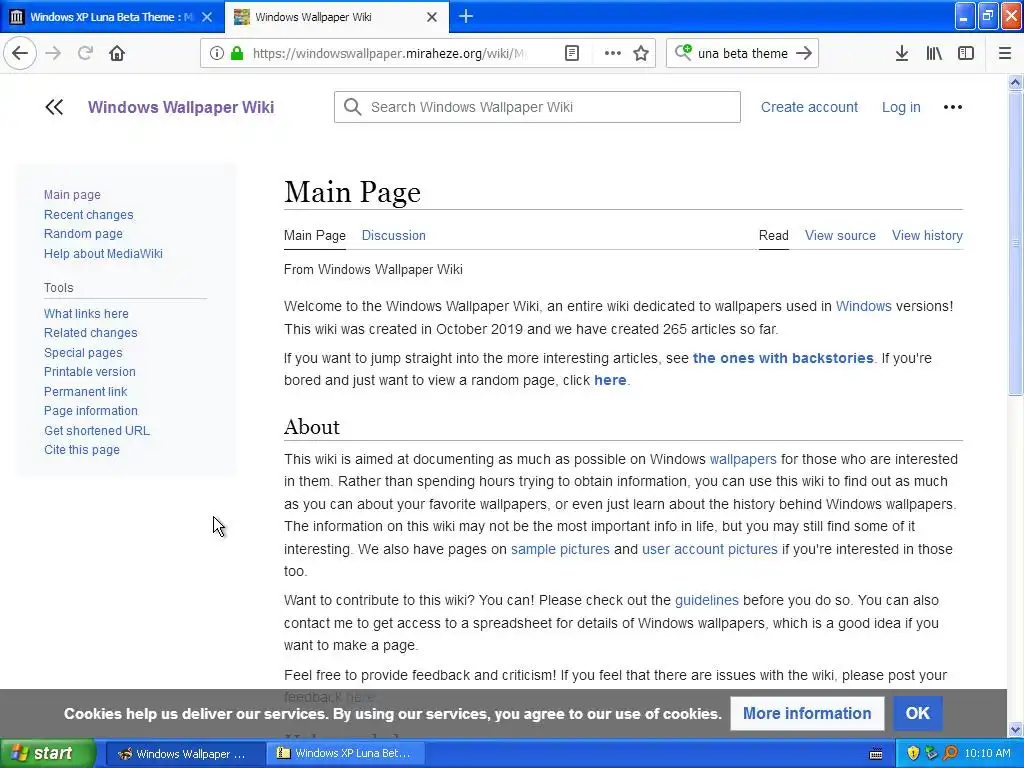This screenshot has height=768, width=1024.
Task: Click Printable version link
Action: point(89,372)
